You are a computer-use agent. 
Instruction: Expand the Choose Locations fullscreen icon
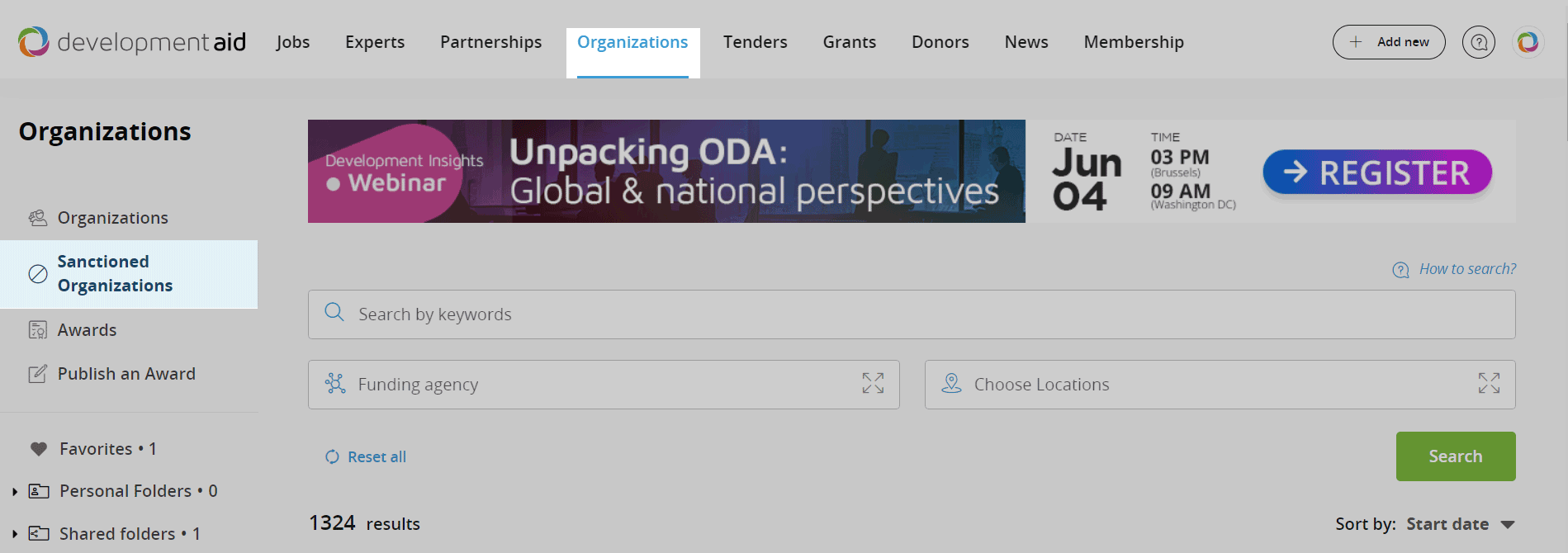[1489, 383]
